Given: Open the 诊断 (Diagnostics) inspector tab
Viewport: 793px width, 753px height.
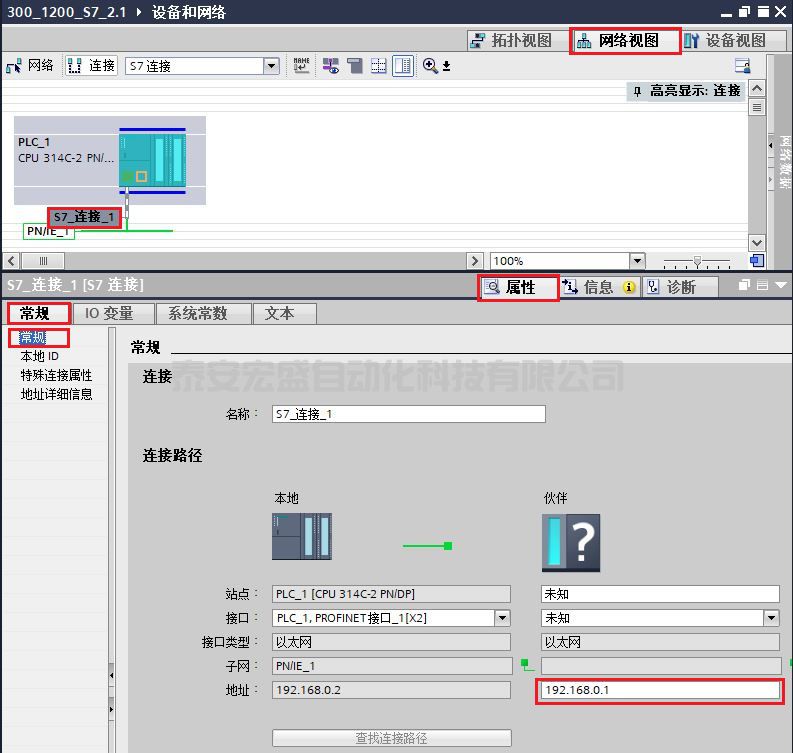Looking at the screenshot, I should pos(682,287).
